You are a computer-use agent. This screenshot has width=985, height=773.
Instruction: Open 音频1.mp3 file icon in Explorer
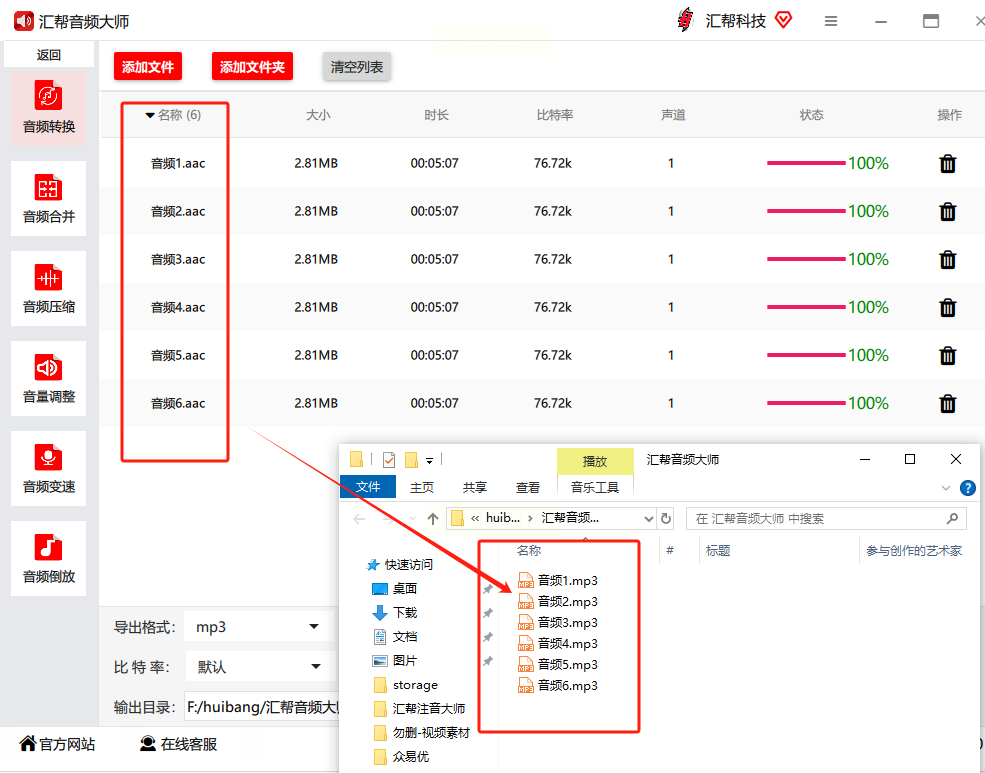click(x=526, y=580)
